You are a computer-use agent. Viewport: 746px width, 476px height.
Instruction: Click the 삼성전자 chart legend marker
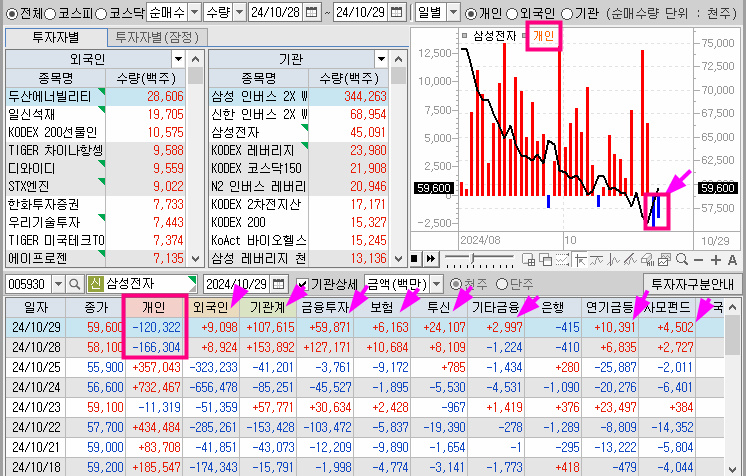click(464, 35)
